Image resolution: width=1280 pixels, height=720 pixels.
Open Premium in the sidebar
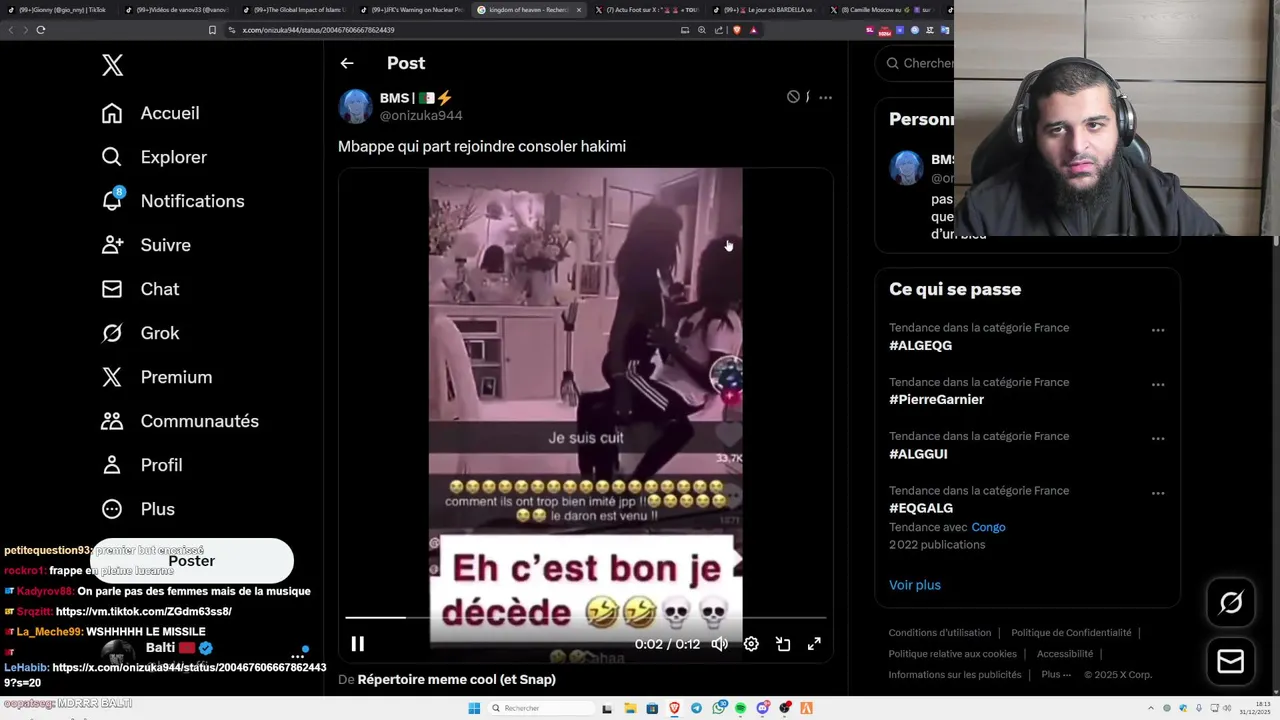(156, 377)
